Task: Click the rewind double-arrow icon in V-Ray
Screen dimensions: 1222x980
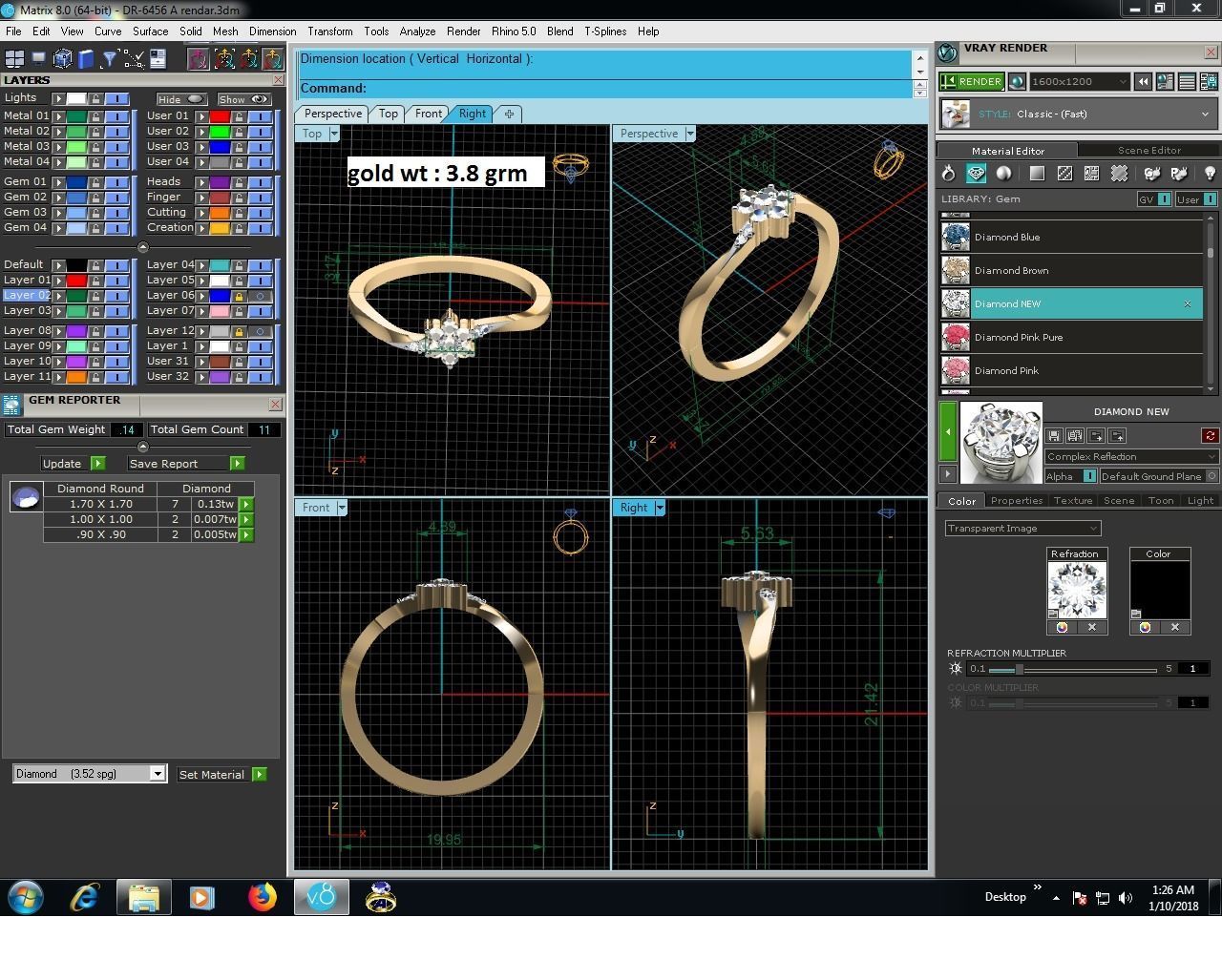Action: pyautogui.click(x=1143, y=82)
